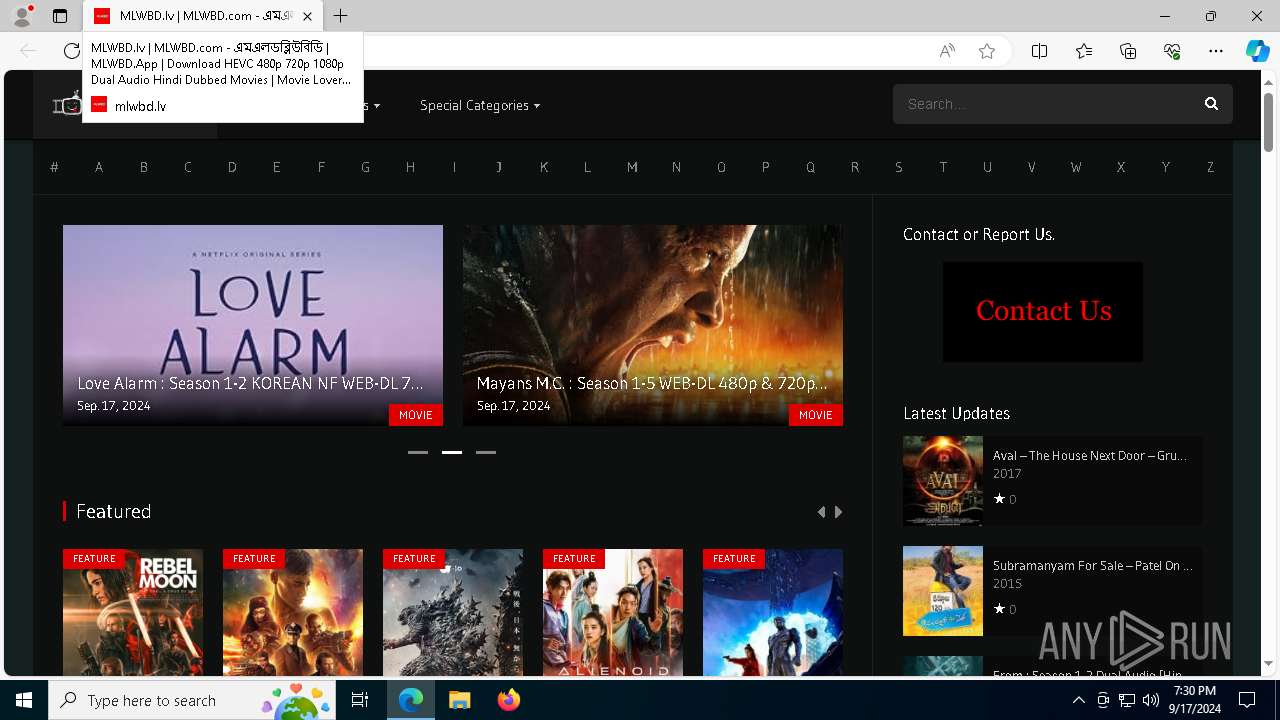Click the website Search input field

coord(1045,104)
